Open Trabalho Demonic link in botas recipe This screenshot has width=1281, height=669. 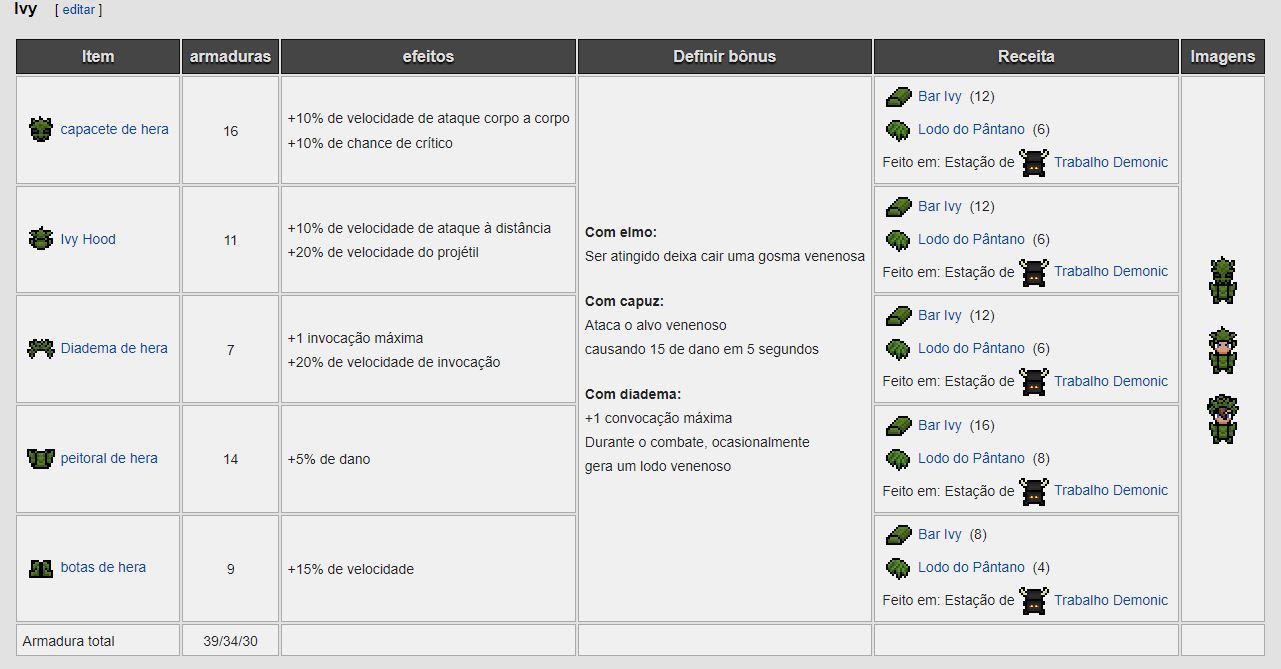(x=1110, y=600)
